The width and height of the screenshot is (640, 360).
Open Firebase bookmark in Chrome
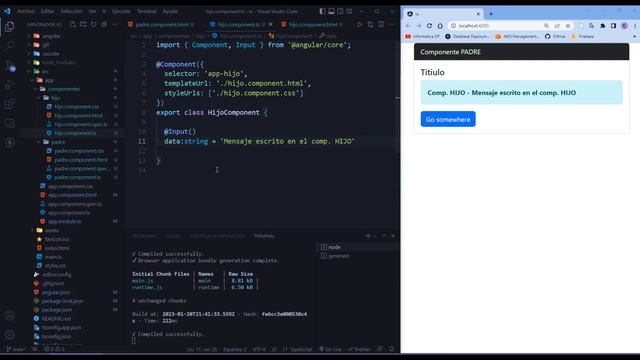(x=582, y=36)
